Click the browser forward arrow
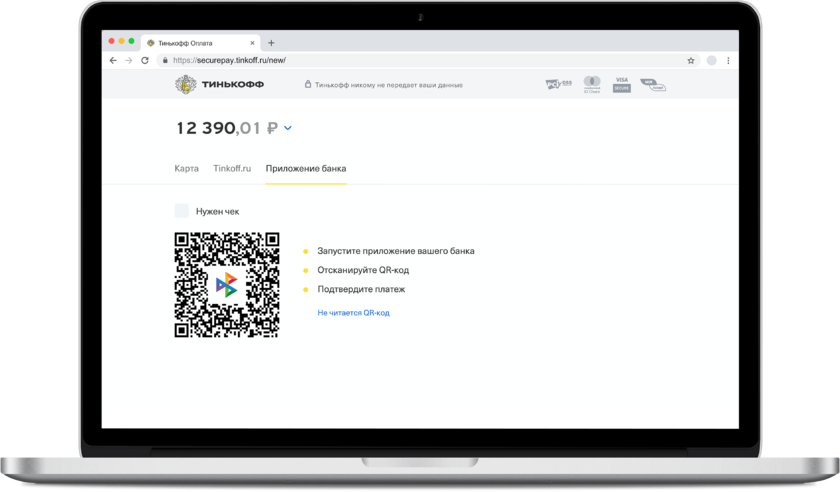 tap(129, 60)
